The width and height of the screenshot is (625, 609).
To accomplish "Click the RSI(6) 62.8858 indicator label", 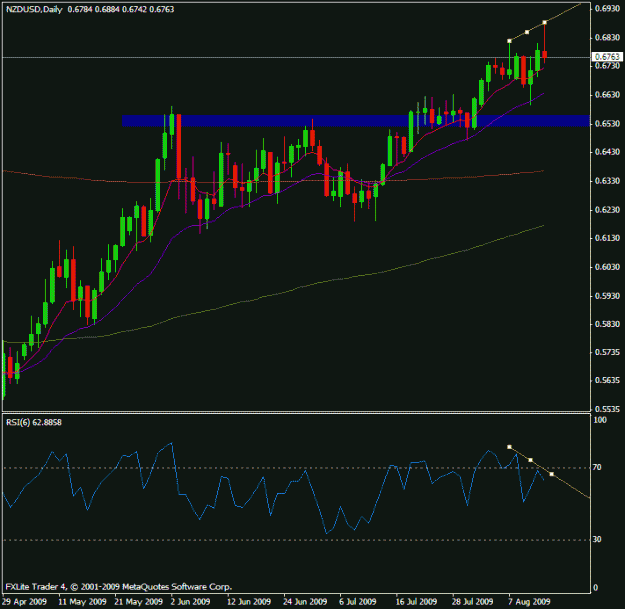I will [x=34, y=422].
